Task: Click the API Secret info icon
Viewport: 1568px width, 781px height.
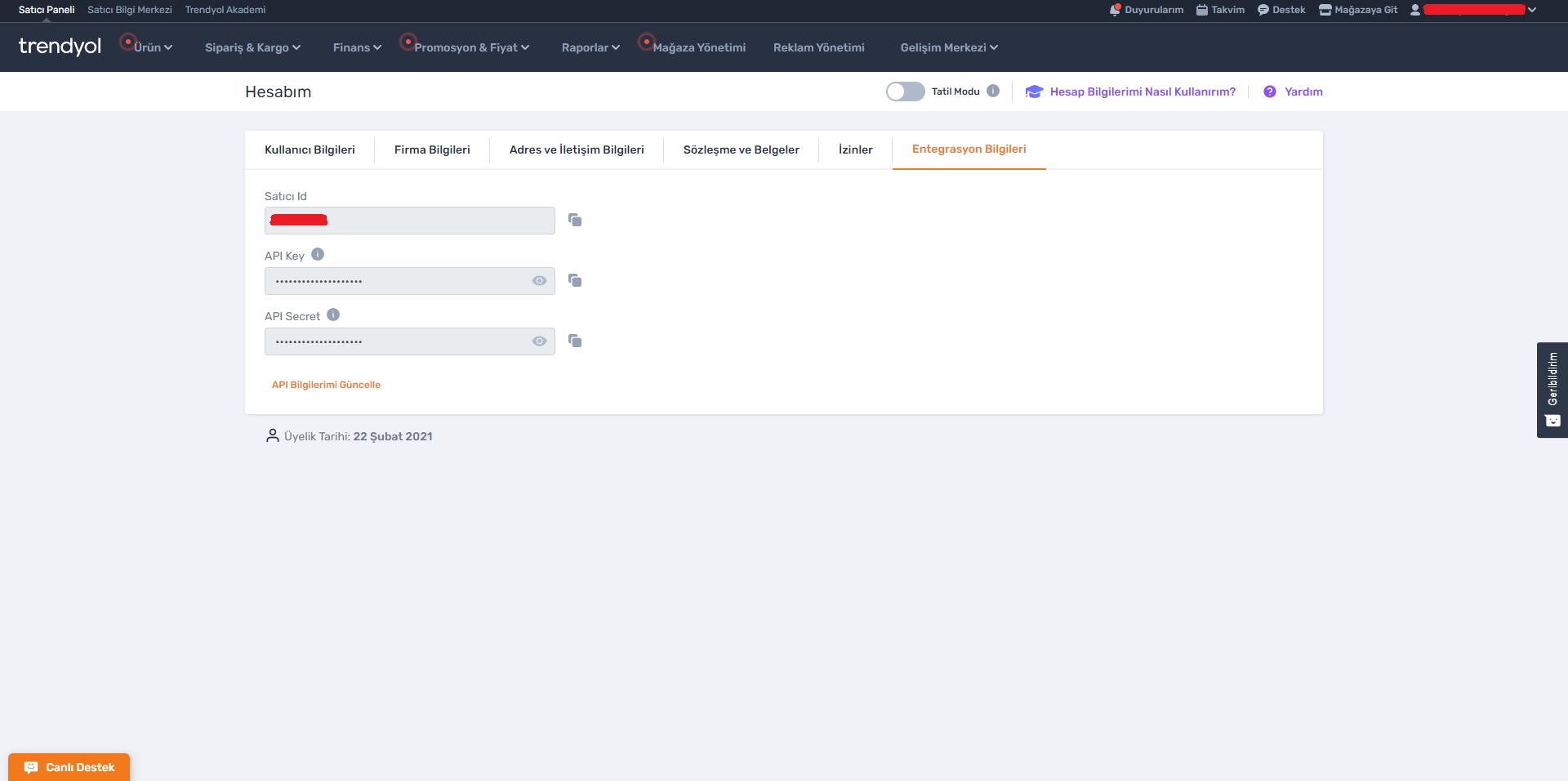Action: point(333,315)
